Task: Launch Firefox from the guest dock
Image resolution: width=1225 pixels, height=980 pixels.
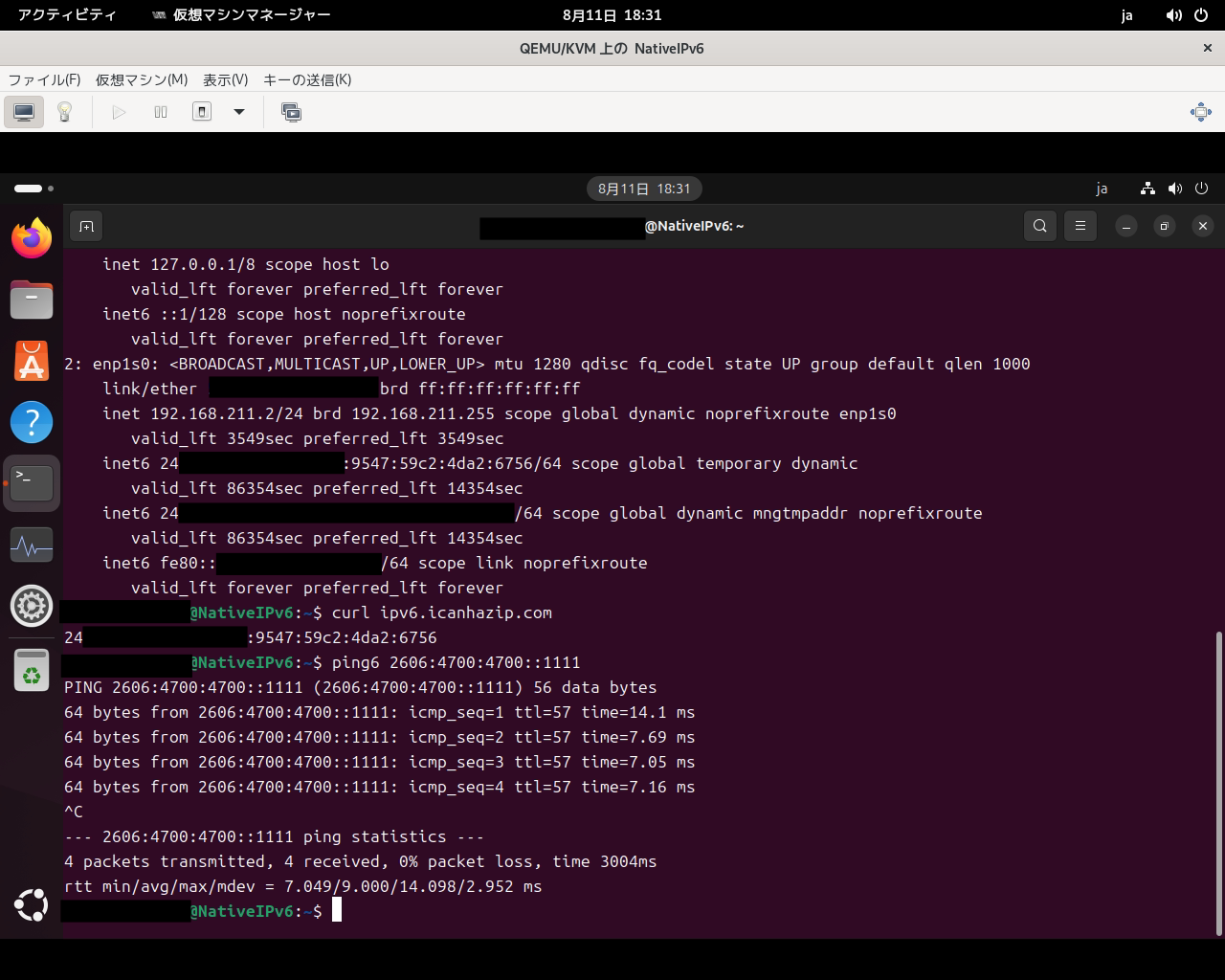Action: [x=32, y=237]
